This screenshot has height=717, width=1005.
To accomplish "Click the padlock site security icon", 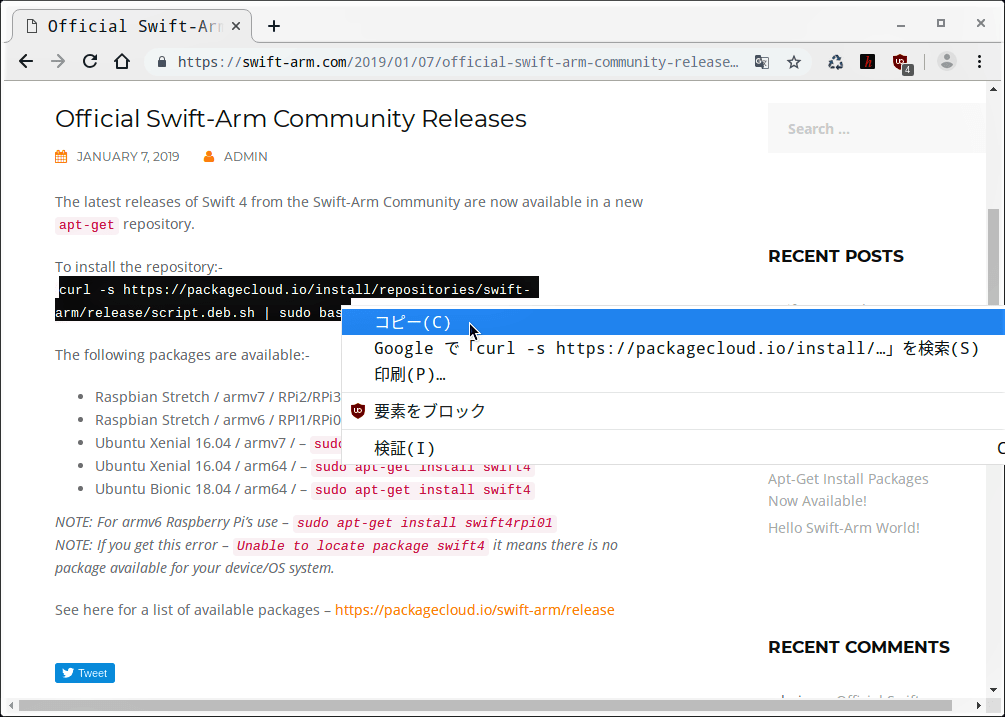I will [x=162, y=62].
